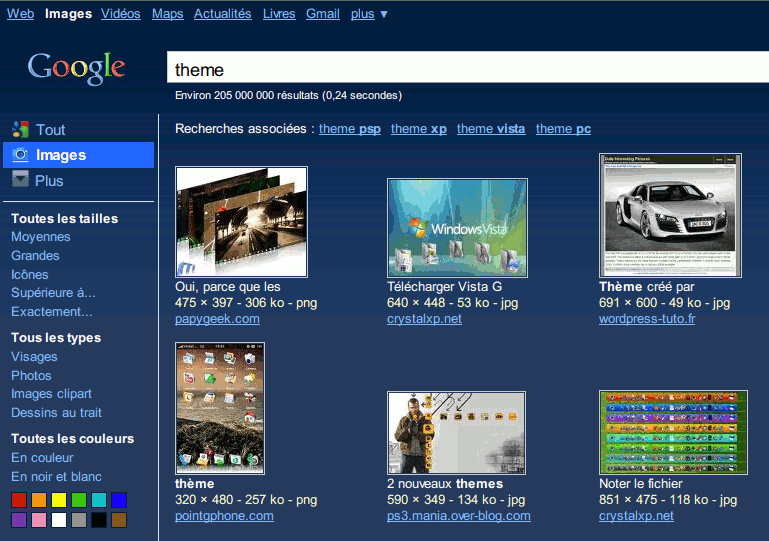This screenshot has width=769, height=541.
Task: Click the Plus envelope icon in sidebar
Action: point(20,179)
